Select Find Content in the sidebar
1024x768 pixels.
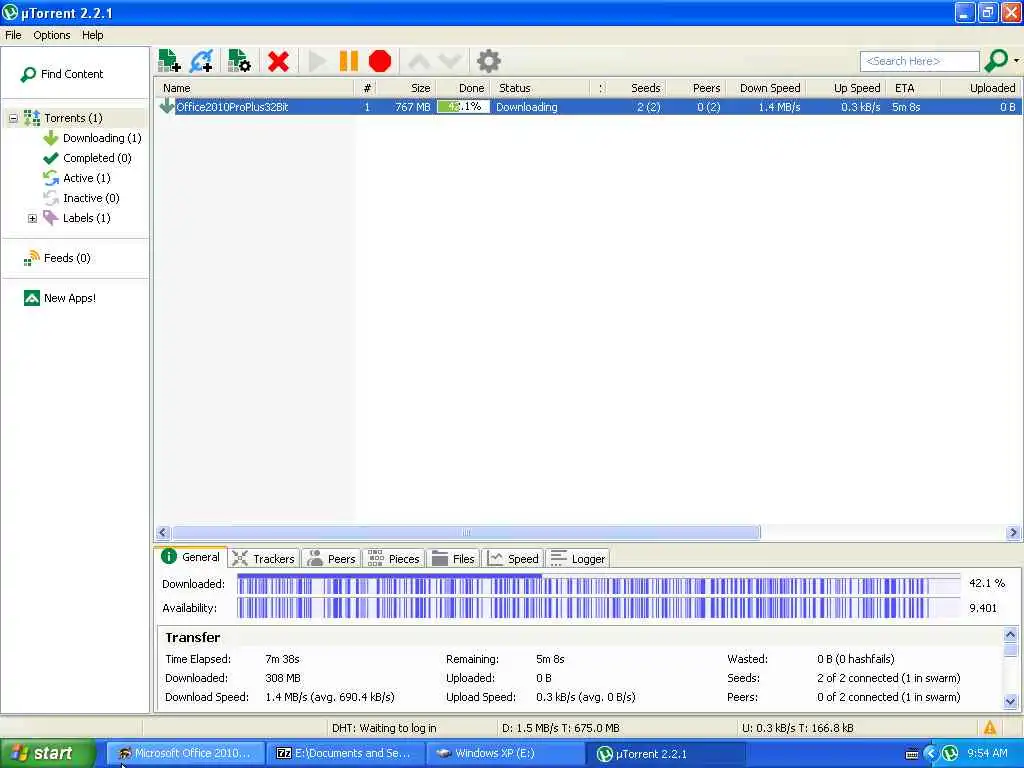[63, 74]
